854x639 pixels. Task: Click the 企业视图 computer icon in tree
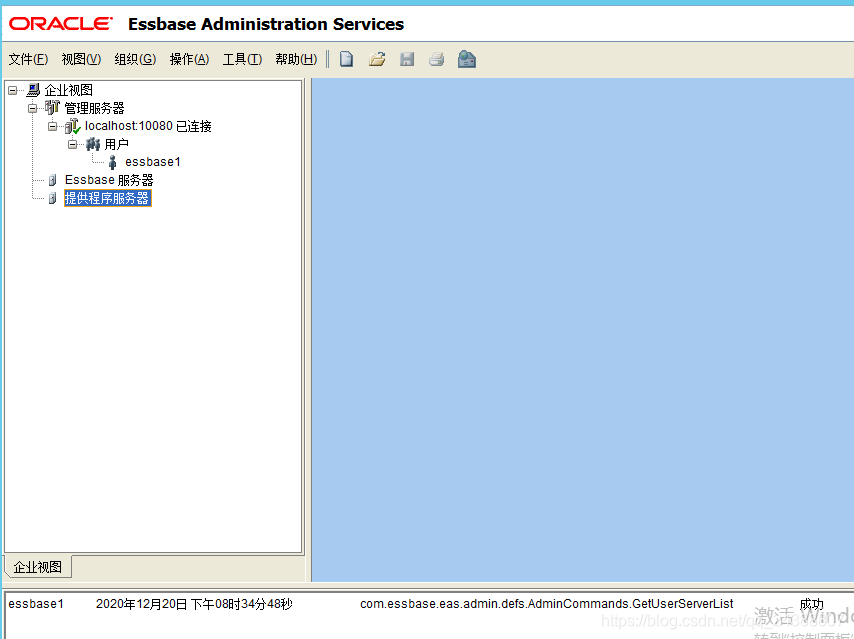[31, 89]
